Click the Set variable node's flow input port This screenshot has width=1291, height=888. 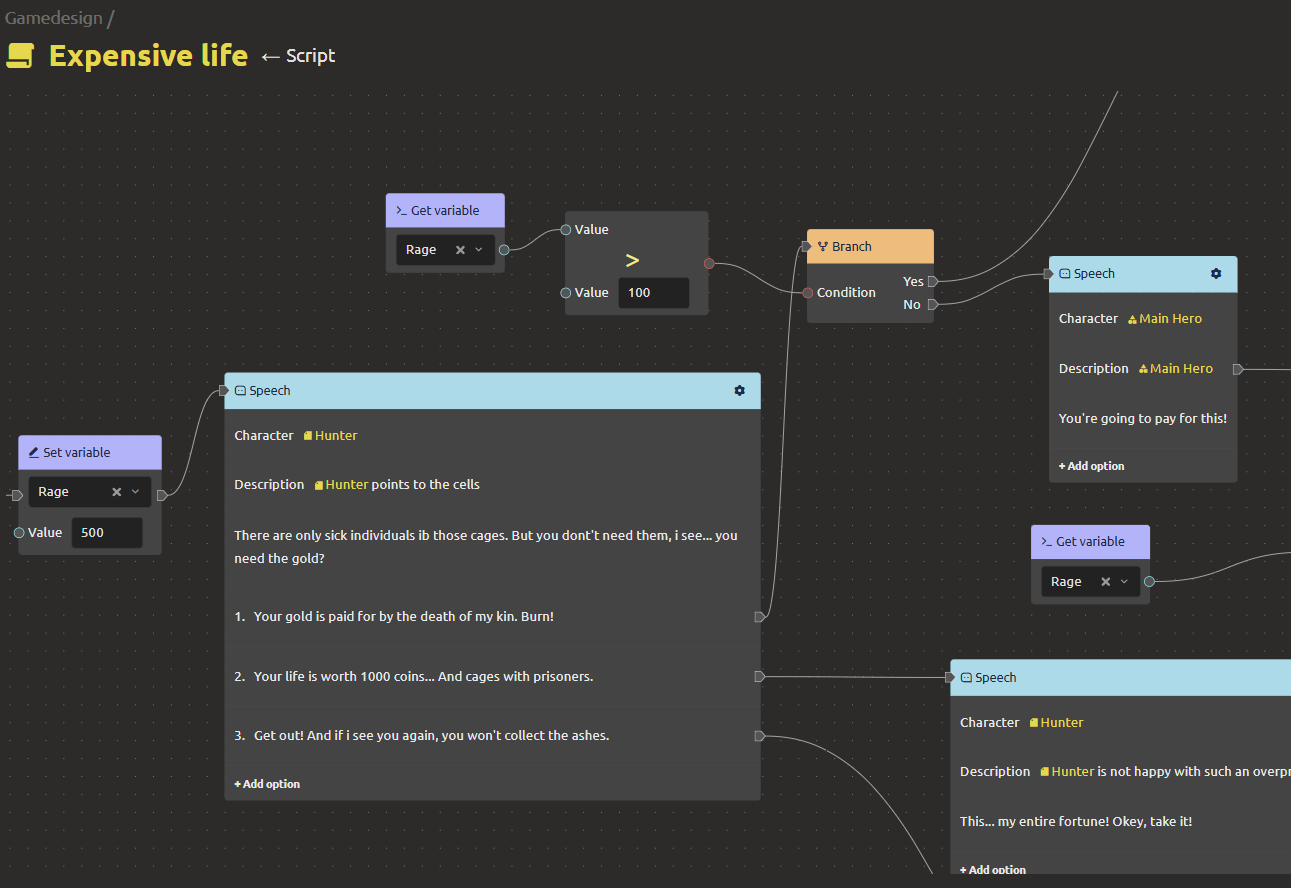[17, 495]
